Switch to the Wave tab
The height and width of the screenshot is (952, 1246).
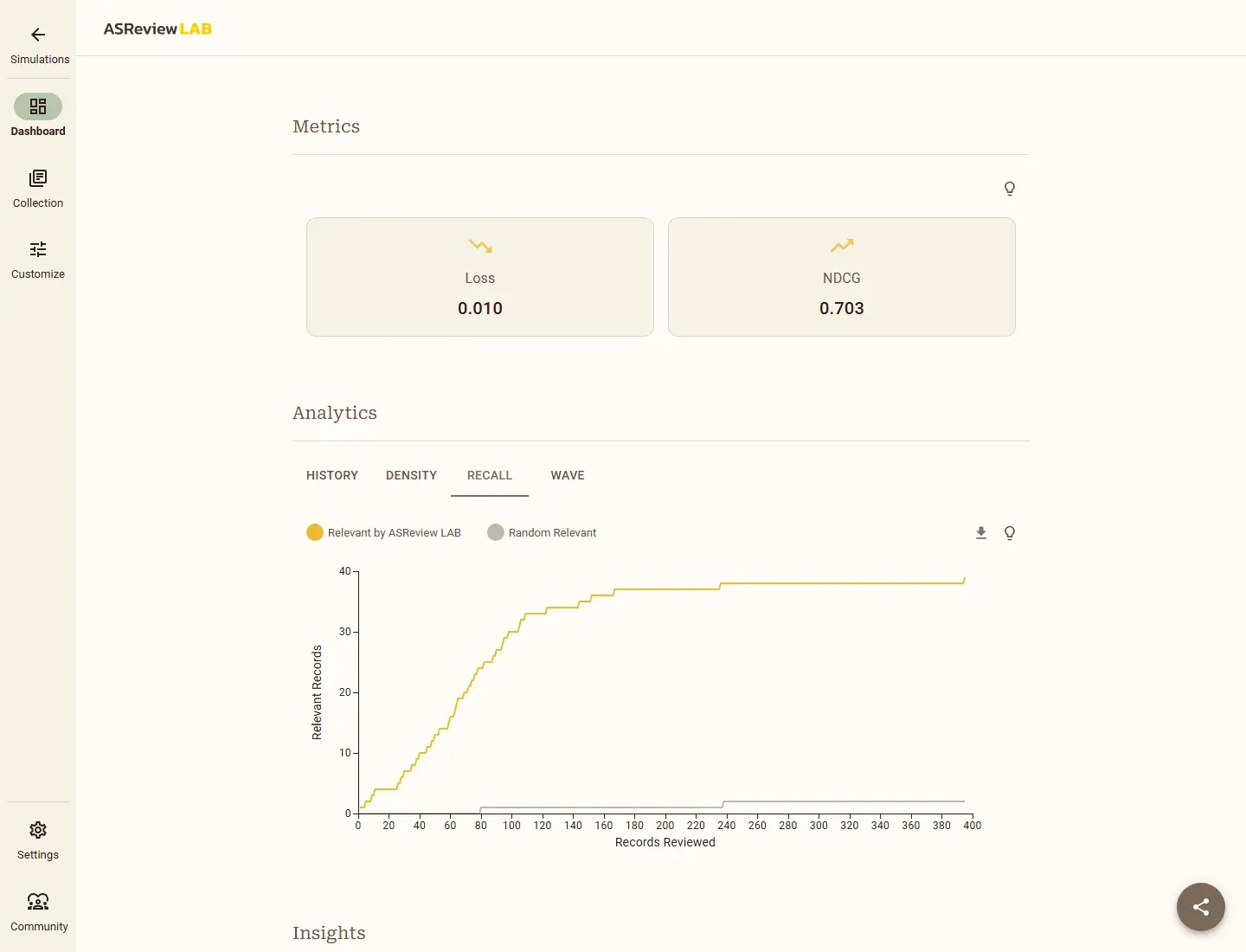(x=568, y=475)
